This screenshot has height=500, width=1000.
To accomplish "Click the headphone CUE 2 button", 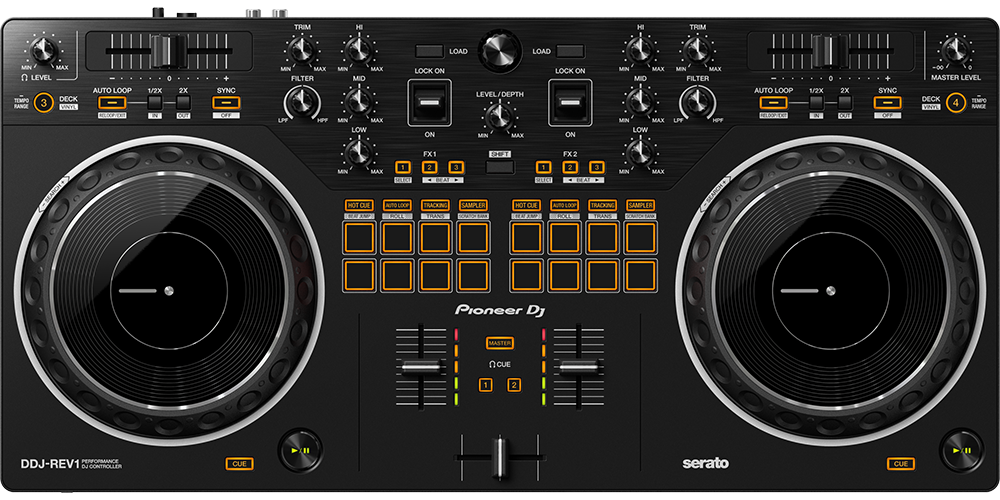I will tap(514, 385).
